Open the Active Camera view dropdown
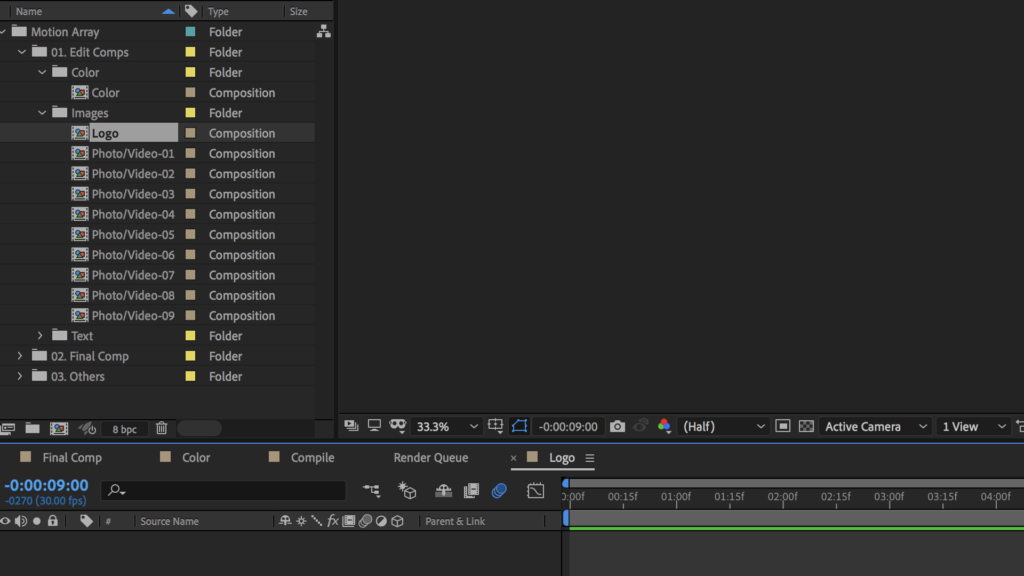Viewport: 1024px width, 576px height. [x=875, y=426]
